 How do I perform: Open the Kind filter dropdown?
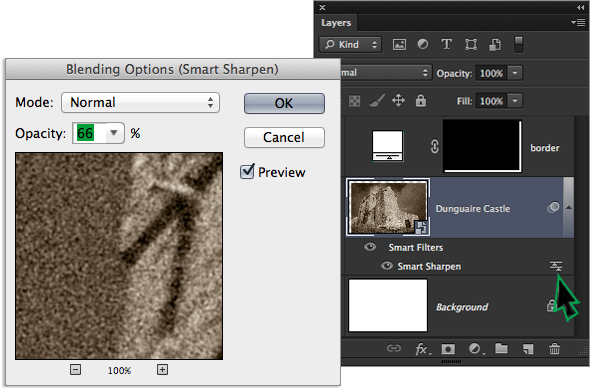pyautogui.click(x=350, y=44)
